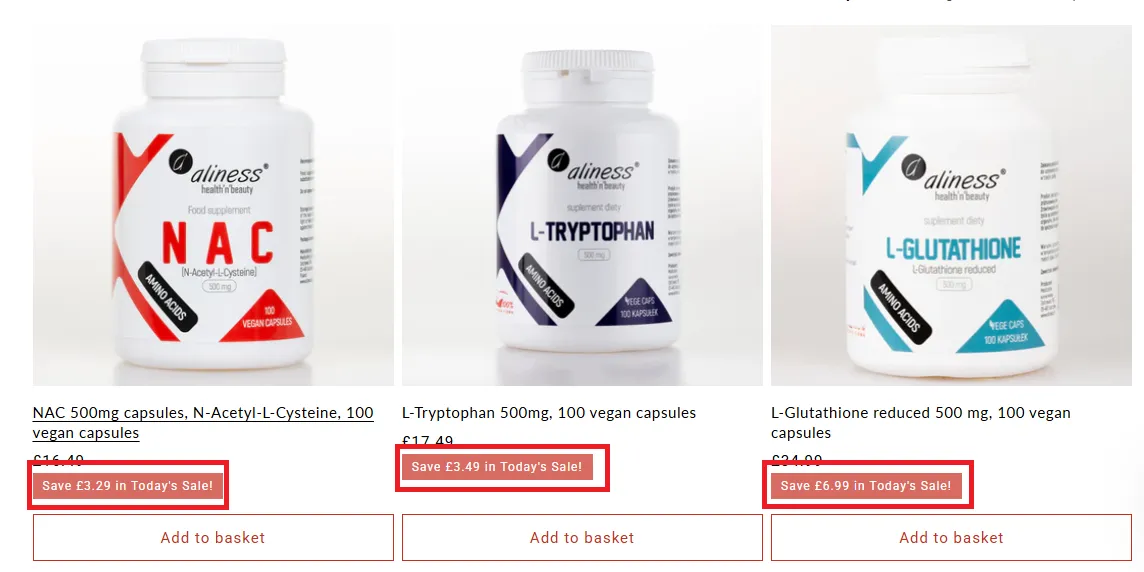Select the blue L-GLUTATHIONE text on the bottle image
Image resolution: width=1144 pixels, height=572 pixels.
(x=954, y=249)
